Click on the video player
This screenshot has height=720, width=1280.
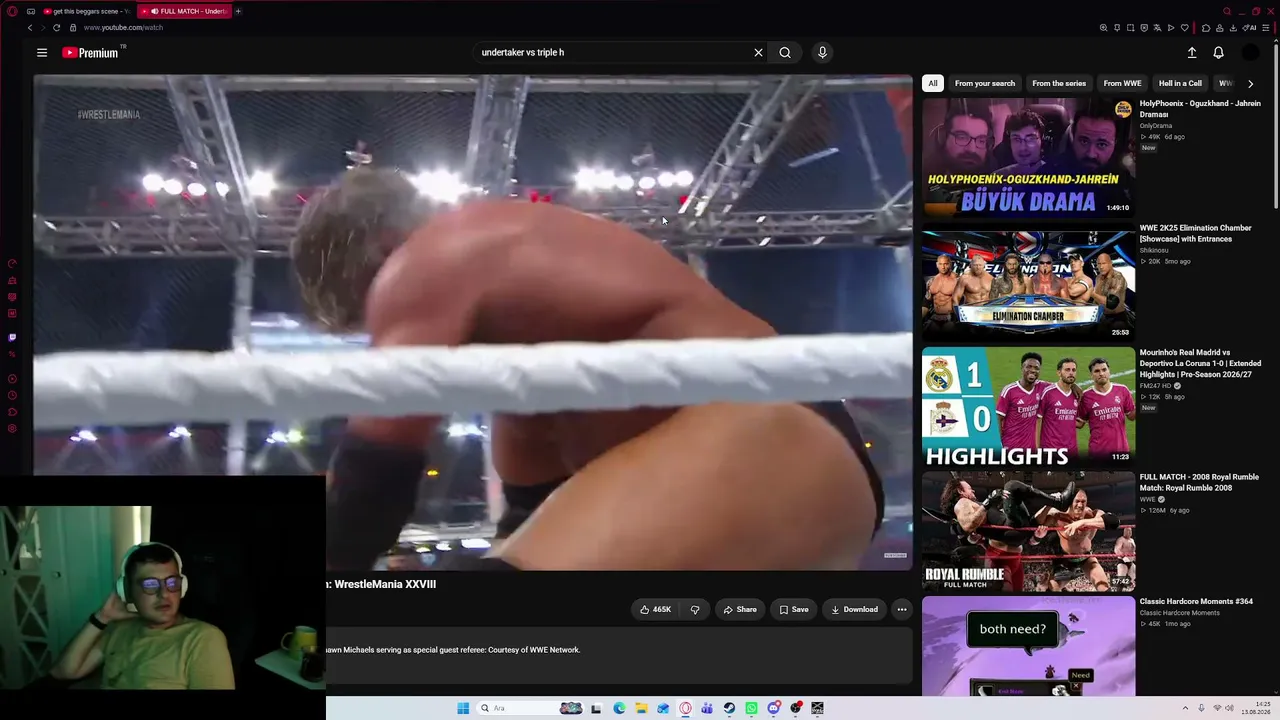[473, 322]
